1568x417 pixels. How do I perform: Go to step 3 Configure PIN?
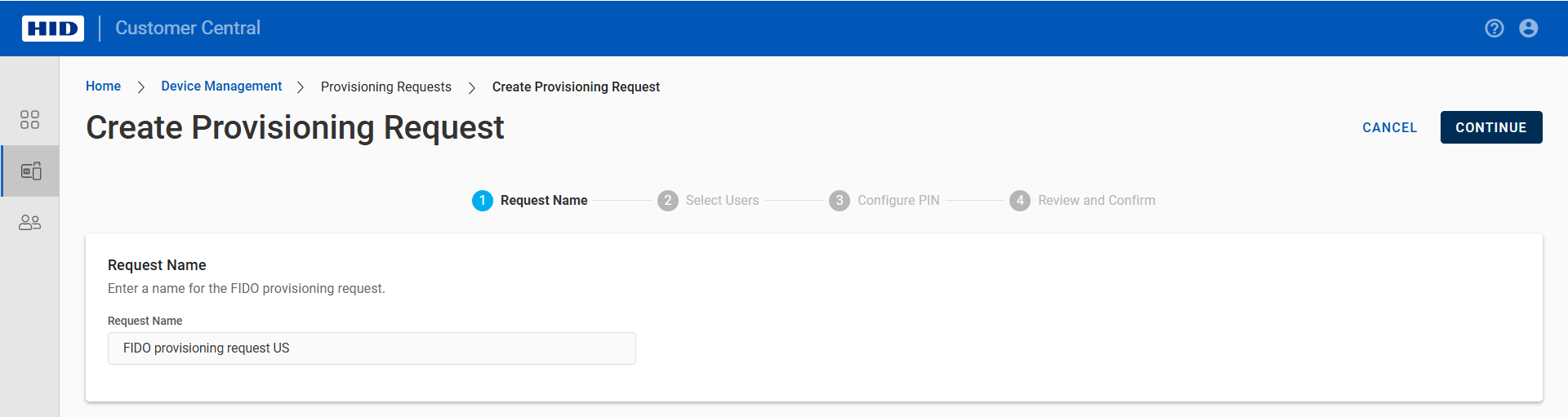[x=884, y=201]
